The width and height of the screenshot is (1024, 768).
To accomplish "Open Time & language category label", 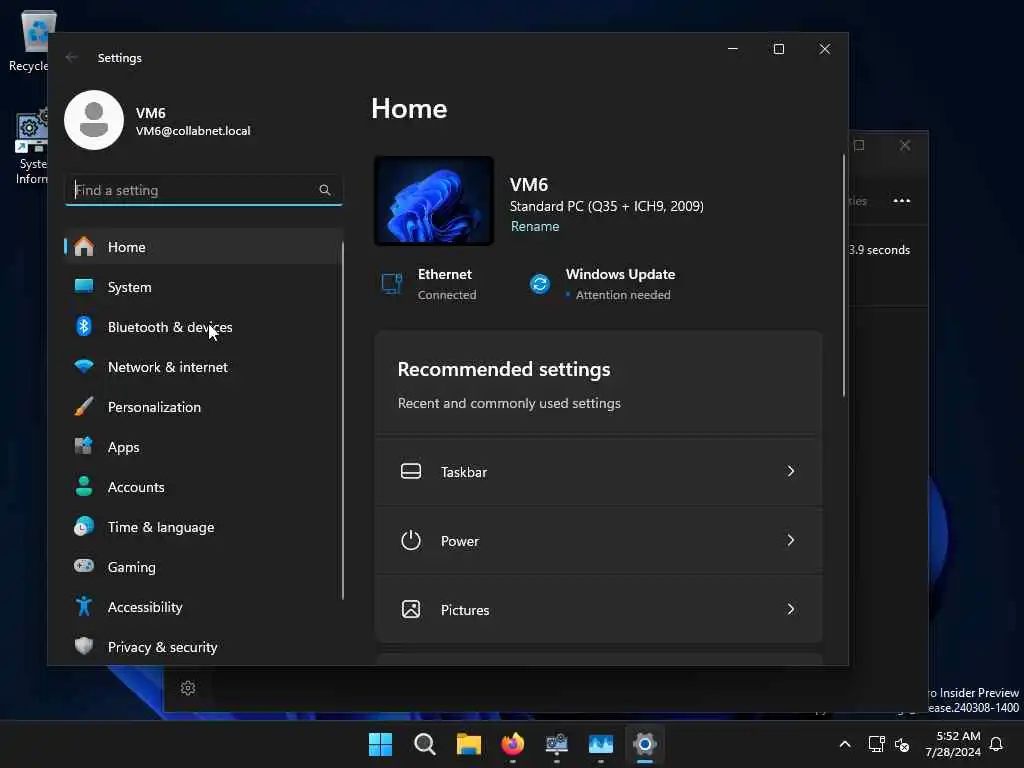I will point(161,527).
